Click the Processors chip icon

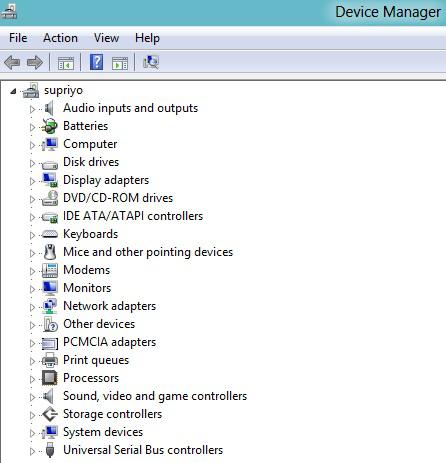pos(50,378)
